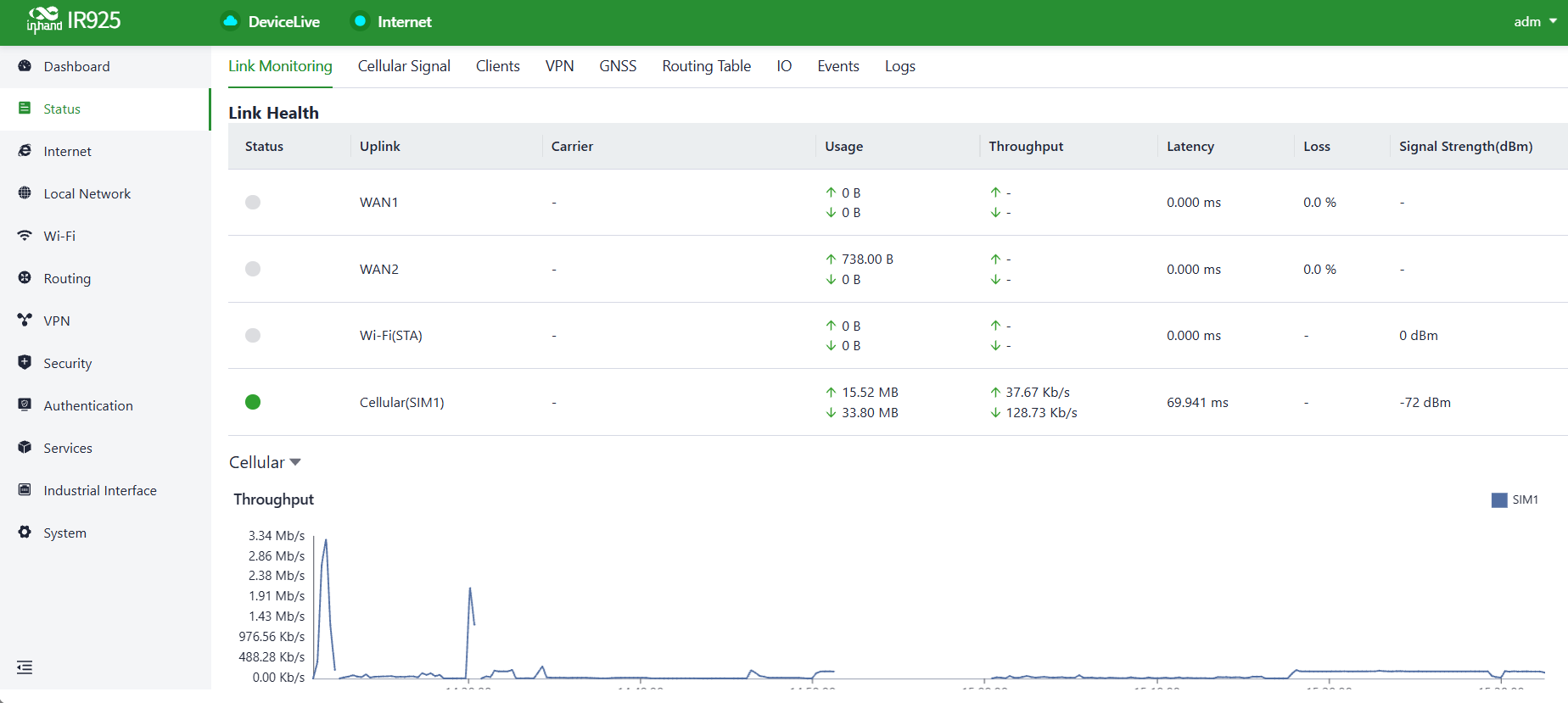Click the Throughput column header
Image resolution: width=1568 pixels, height=703 pixels.
click(1026, 146)
